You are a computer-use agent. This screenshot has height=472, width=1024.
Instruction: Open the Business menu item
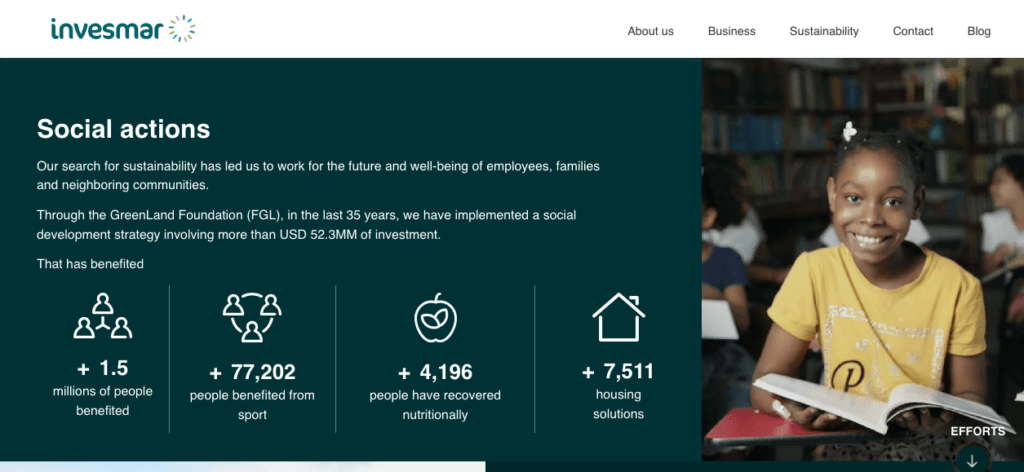coord(731,31)
